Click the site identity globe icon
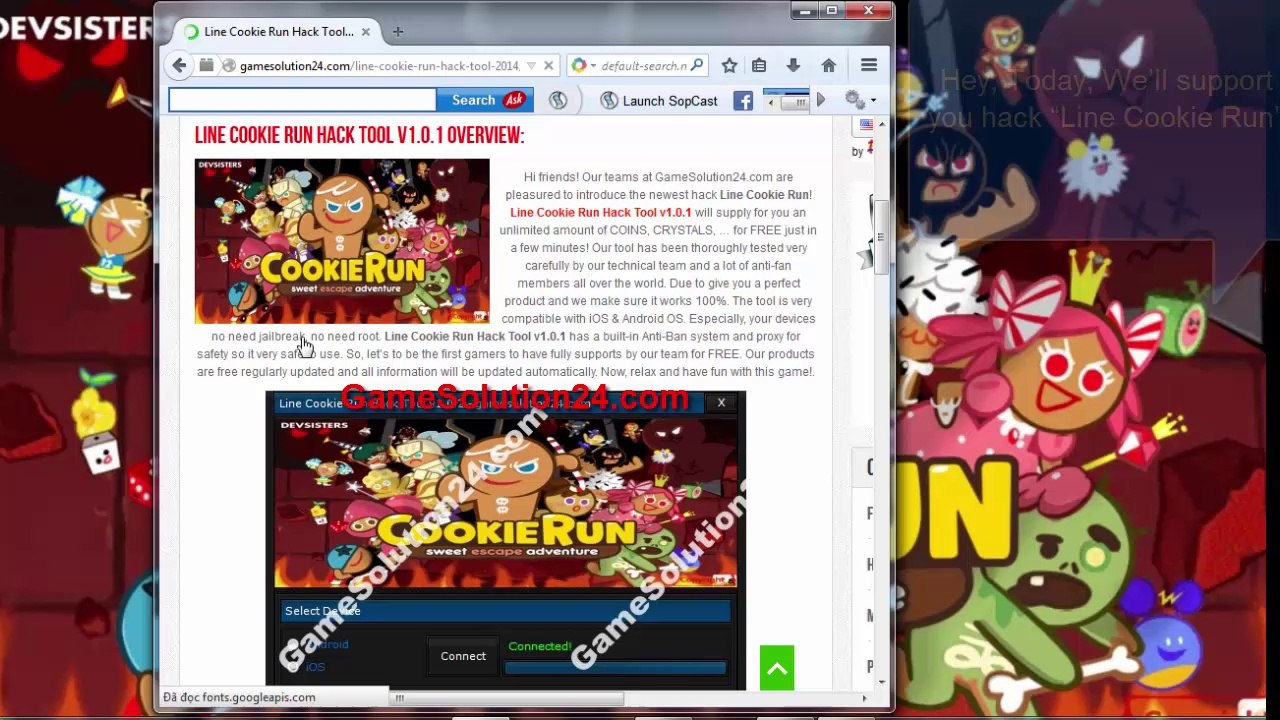The height and width of the screenshot is (720, 1280). click(x=229, y=66)
